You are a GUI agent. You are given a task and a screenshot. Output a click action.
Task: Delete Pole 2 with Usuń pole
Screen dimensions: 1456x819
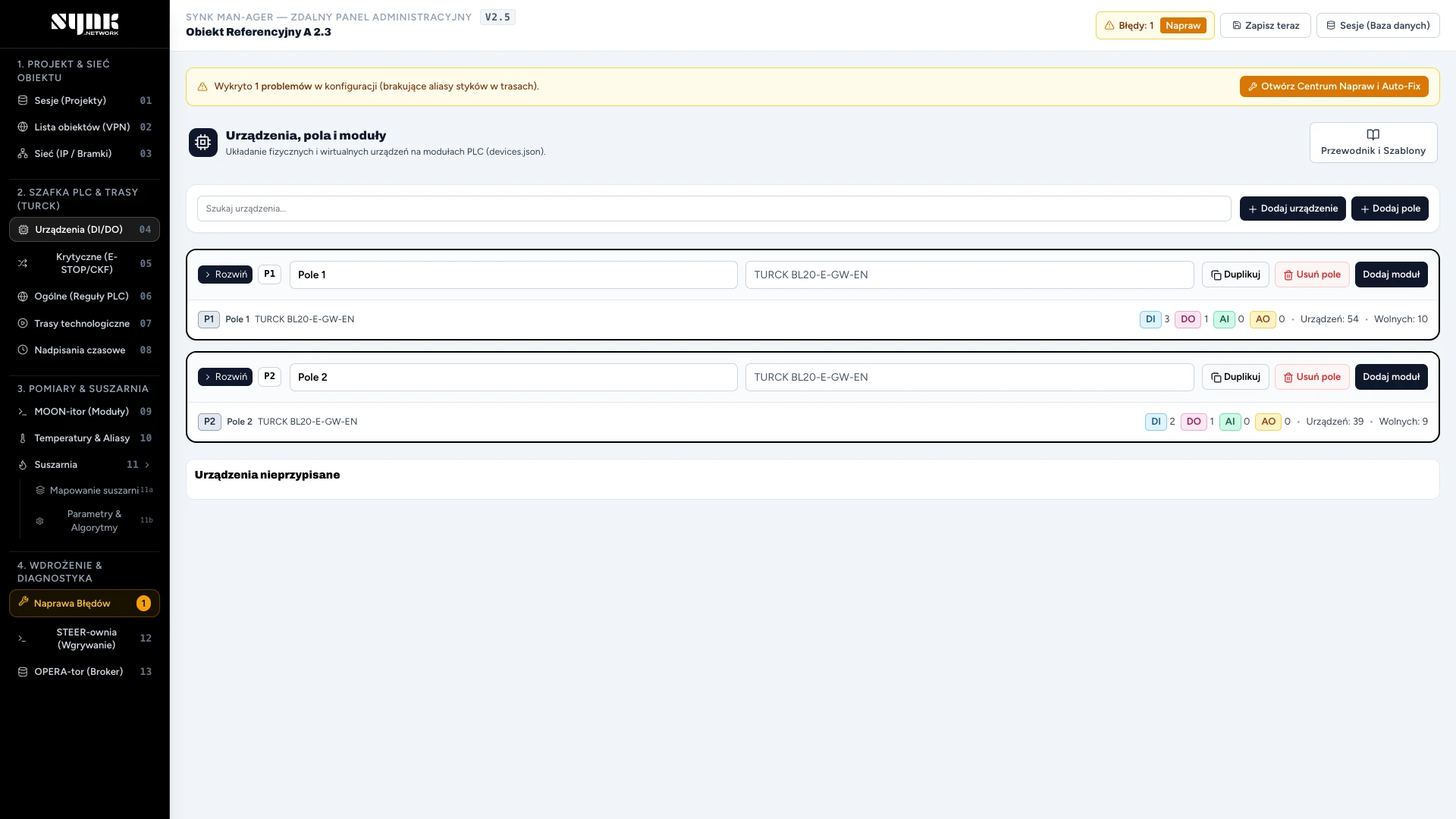point(1312,377)
